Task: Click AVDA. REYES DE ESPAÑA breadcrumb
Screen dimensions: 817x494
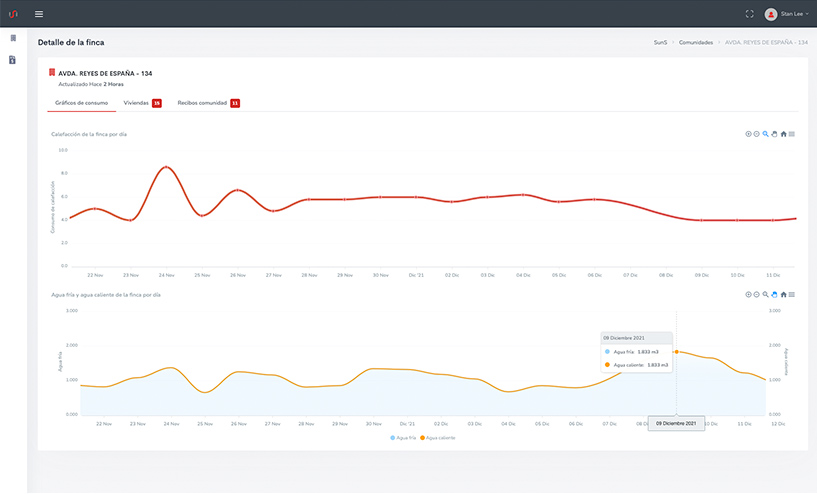Action: click(766, 43)
